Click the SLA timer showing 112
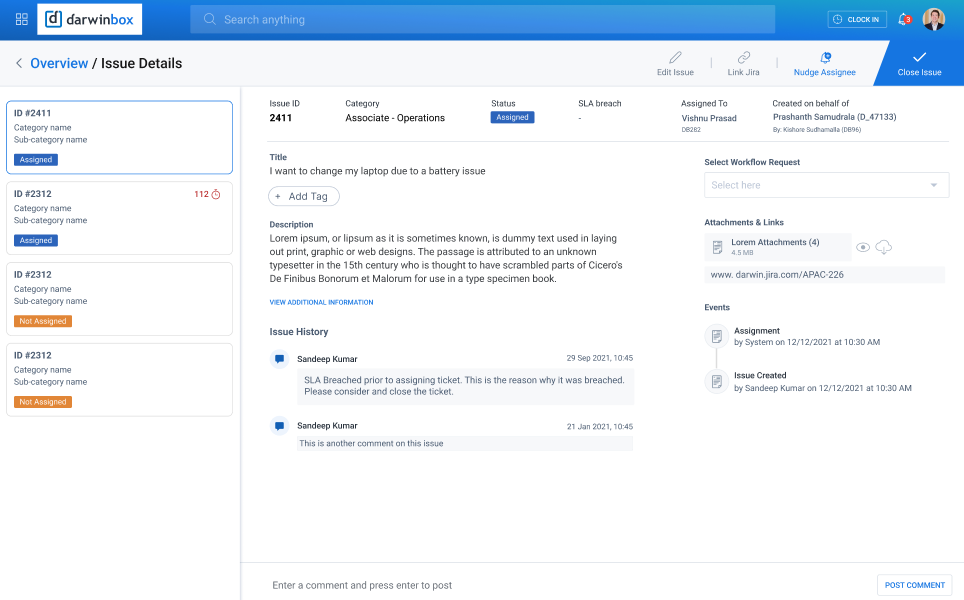 point(206,194)
